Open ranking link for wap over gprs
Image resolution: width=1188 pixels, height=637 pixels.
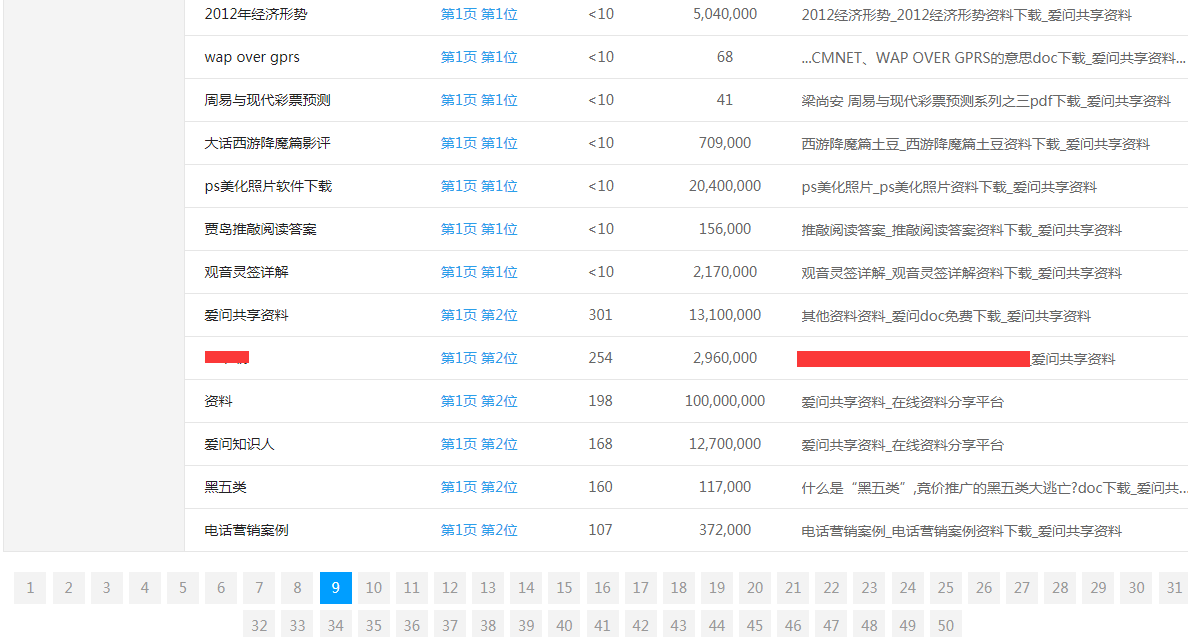click(x=479, y=57)
